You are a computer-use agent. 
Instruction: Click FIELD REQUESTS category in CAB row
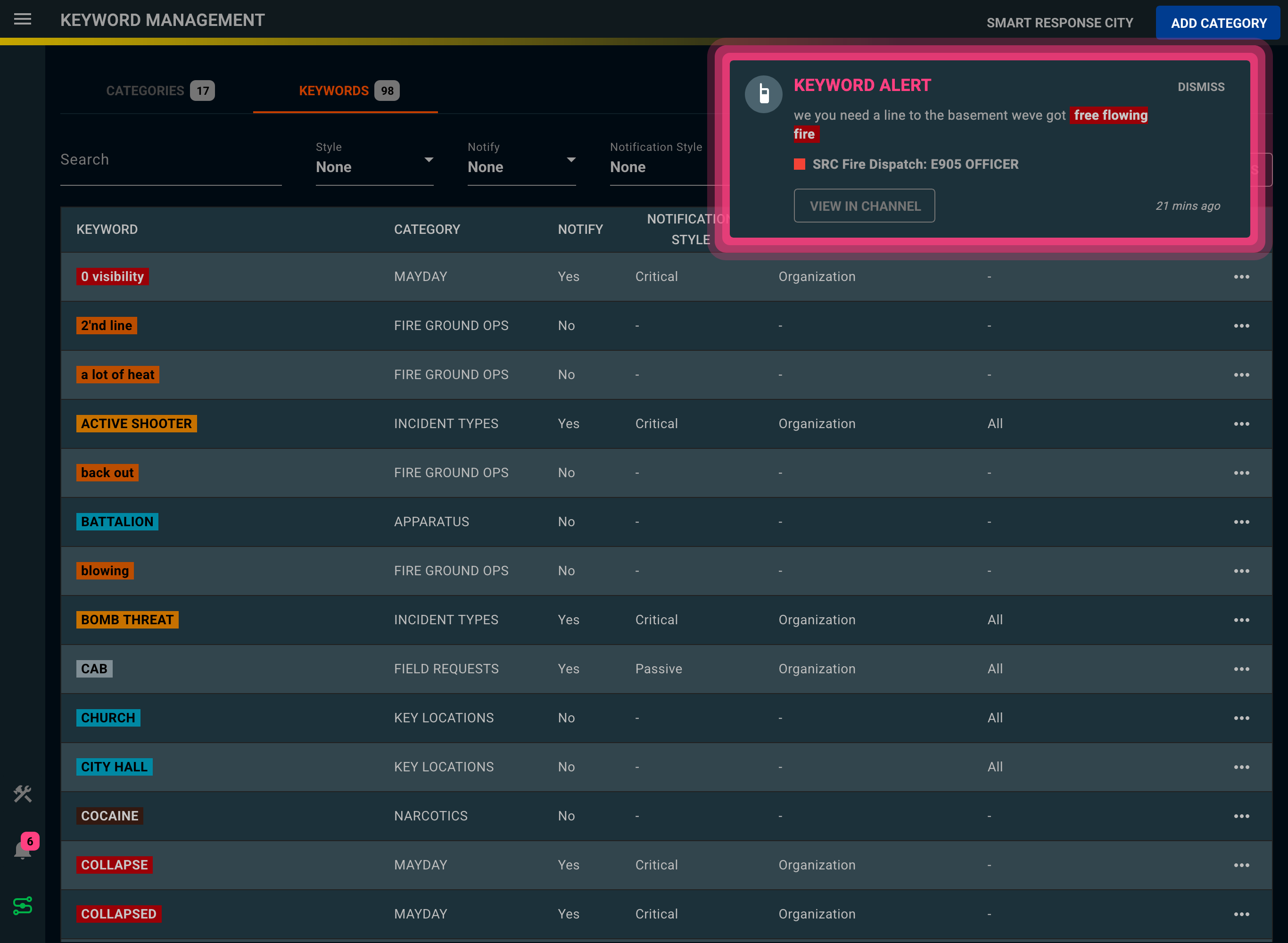pyautogui.click(x=446, y=670)
